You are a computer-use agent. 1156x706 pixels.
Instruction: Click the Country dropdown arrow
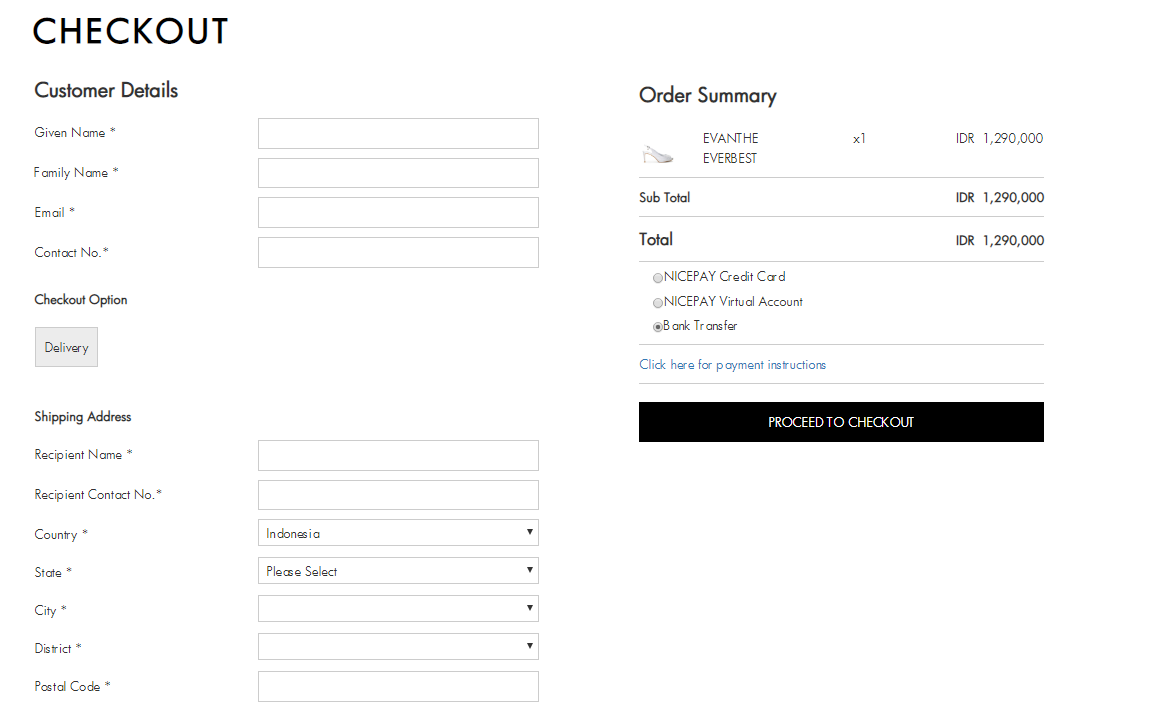[x=529, y=532]
